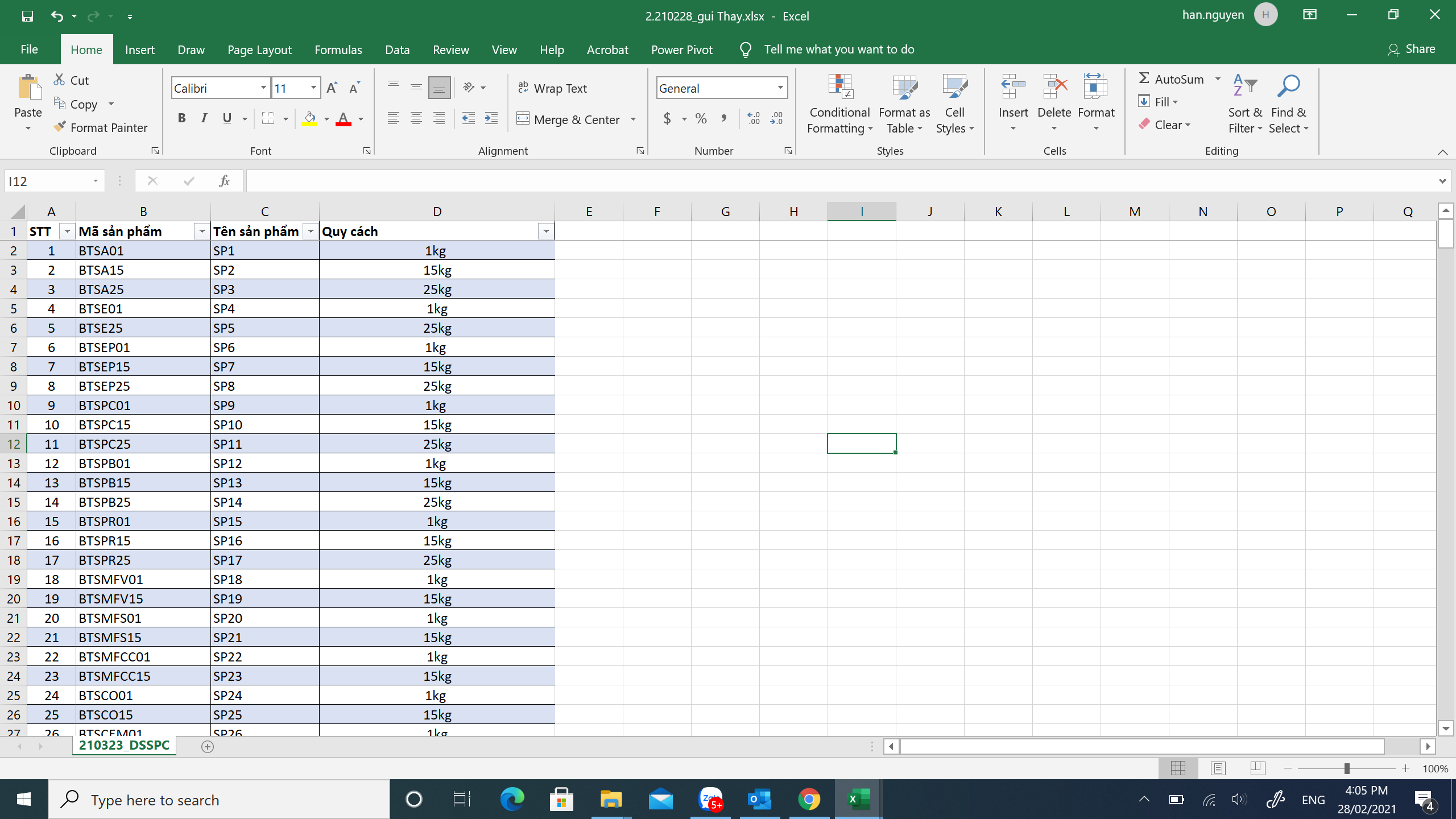This screenshot has height=819, width=1456.
Task: Apply the red font color swatch
Action: point(344,118)
